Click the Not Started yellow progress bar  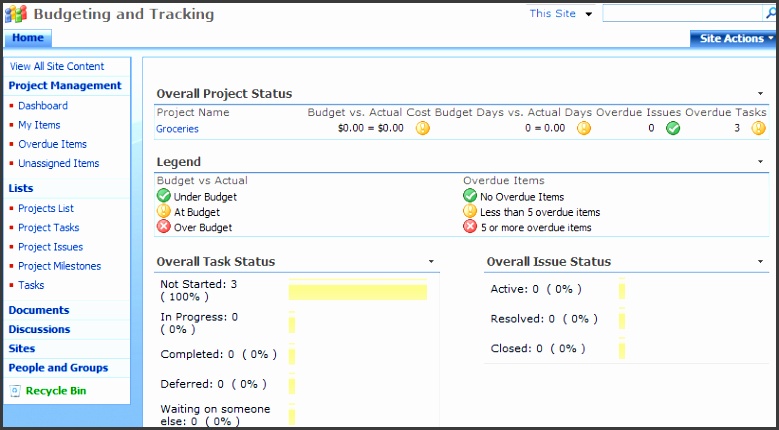pos(357,291)
